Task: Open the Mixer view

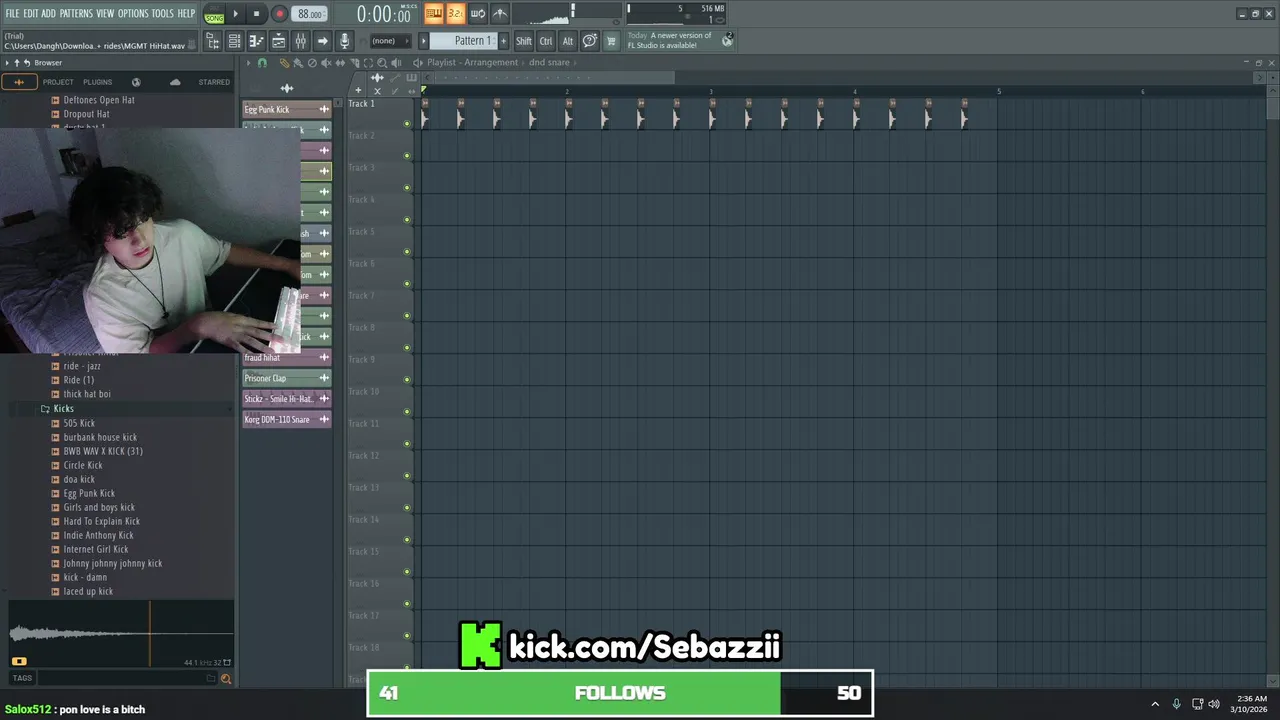Action: 300,41
